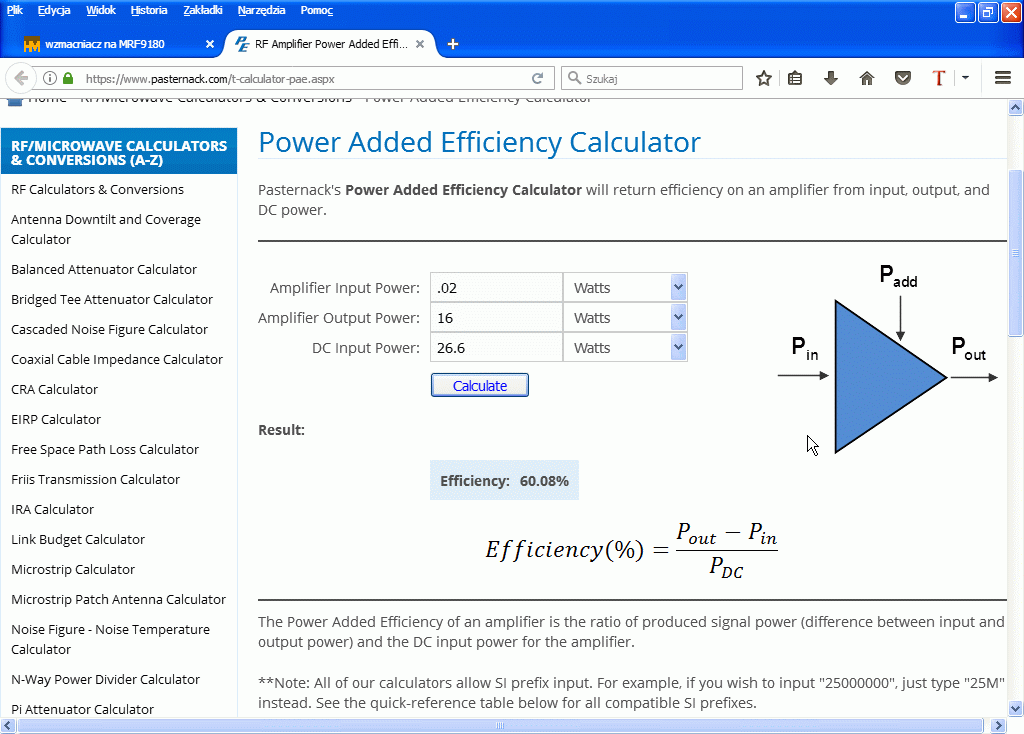Open the Friis Transmission Calculator link
The width and height of the screenshot is (1024, 734).
95,479
